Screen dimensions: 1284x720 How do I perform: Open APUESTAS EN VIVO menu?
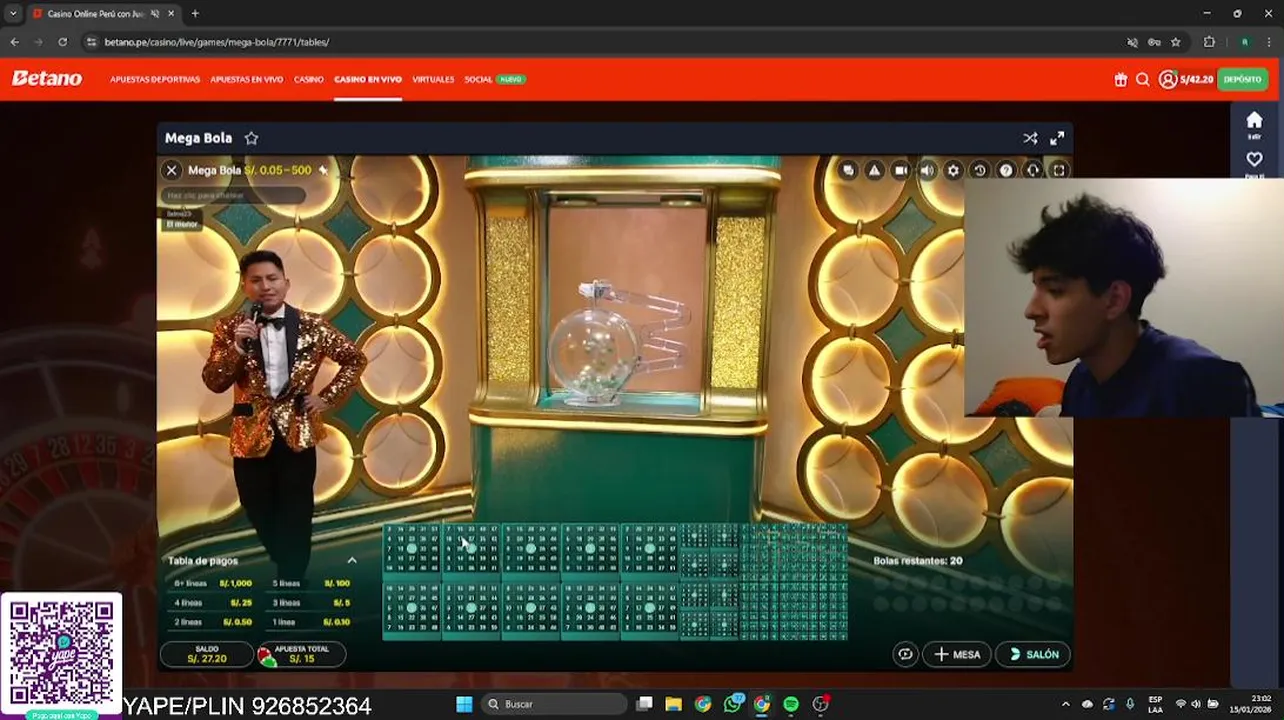246,79
